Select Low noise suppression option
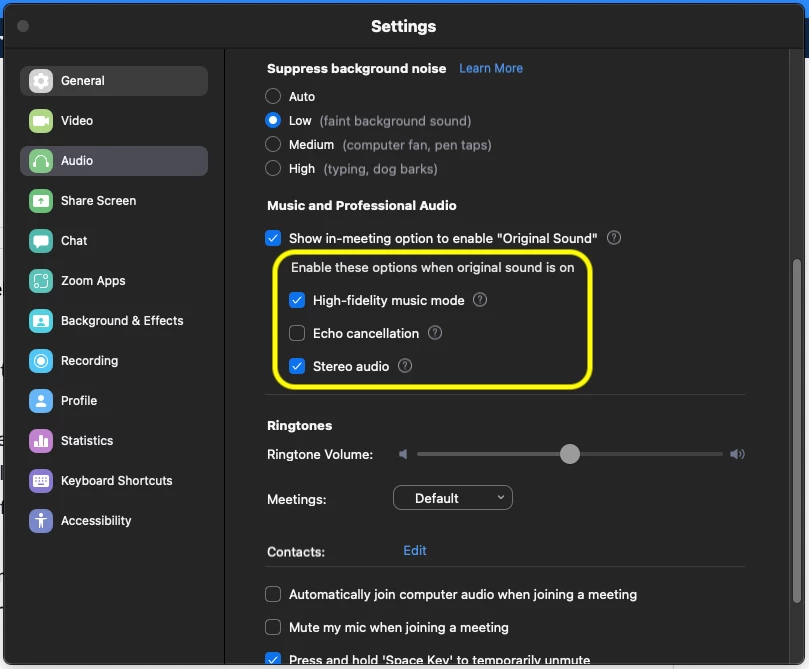 pos(273,120)
